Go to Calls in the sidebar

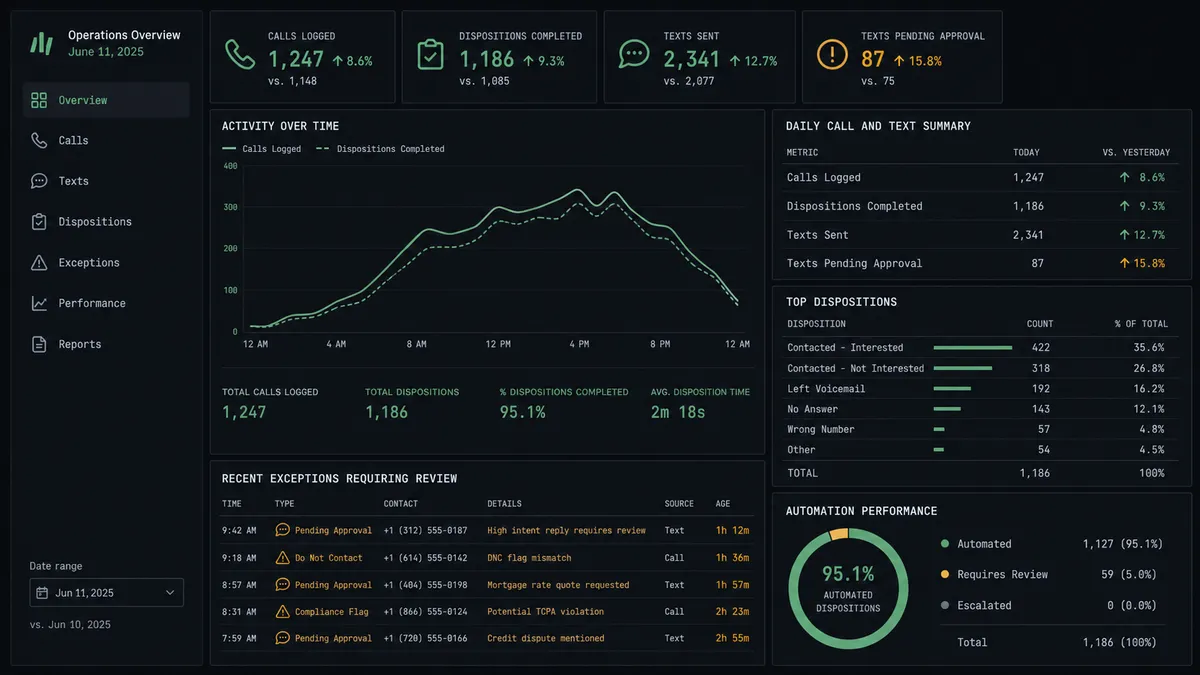pyautogui.click(x=106, y=141)
